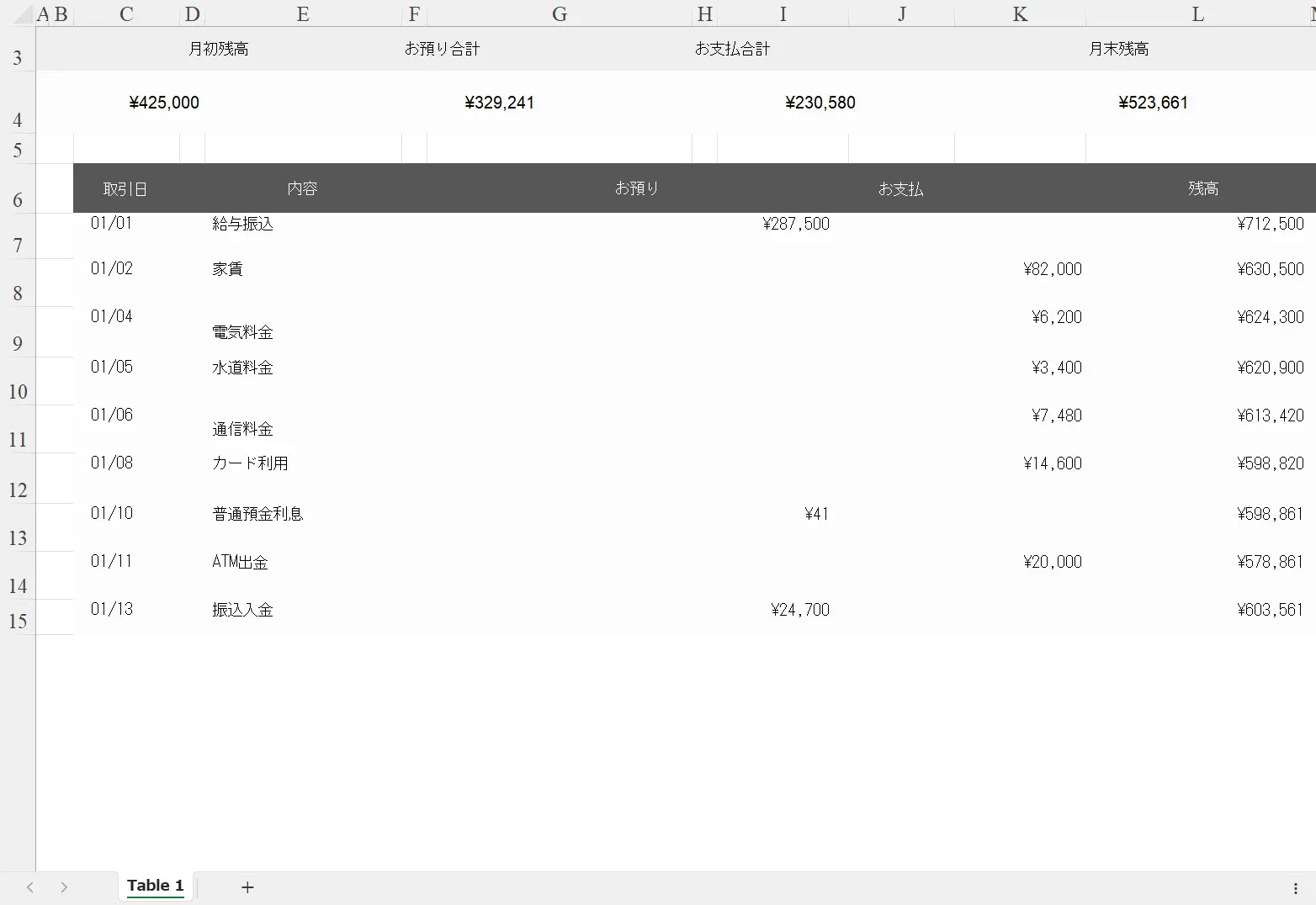
Task: Select column J header
Action: pos(901,13)
